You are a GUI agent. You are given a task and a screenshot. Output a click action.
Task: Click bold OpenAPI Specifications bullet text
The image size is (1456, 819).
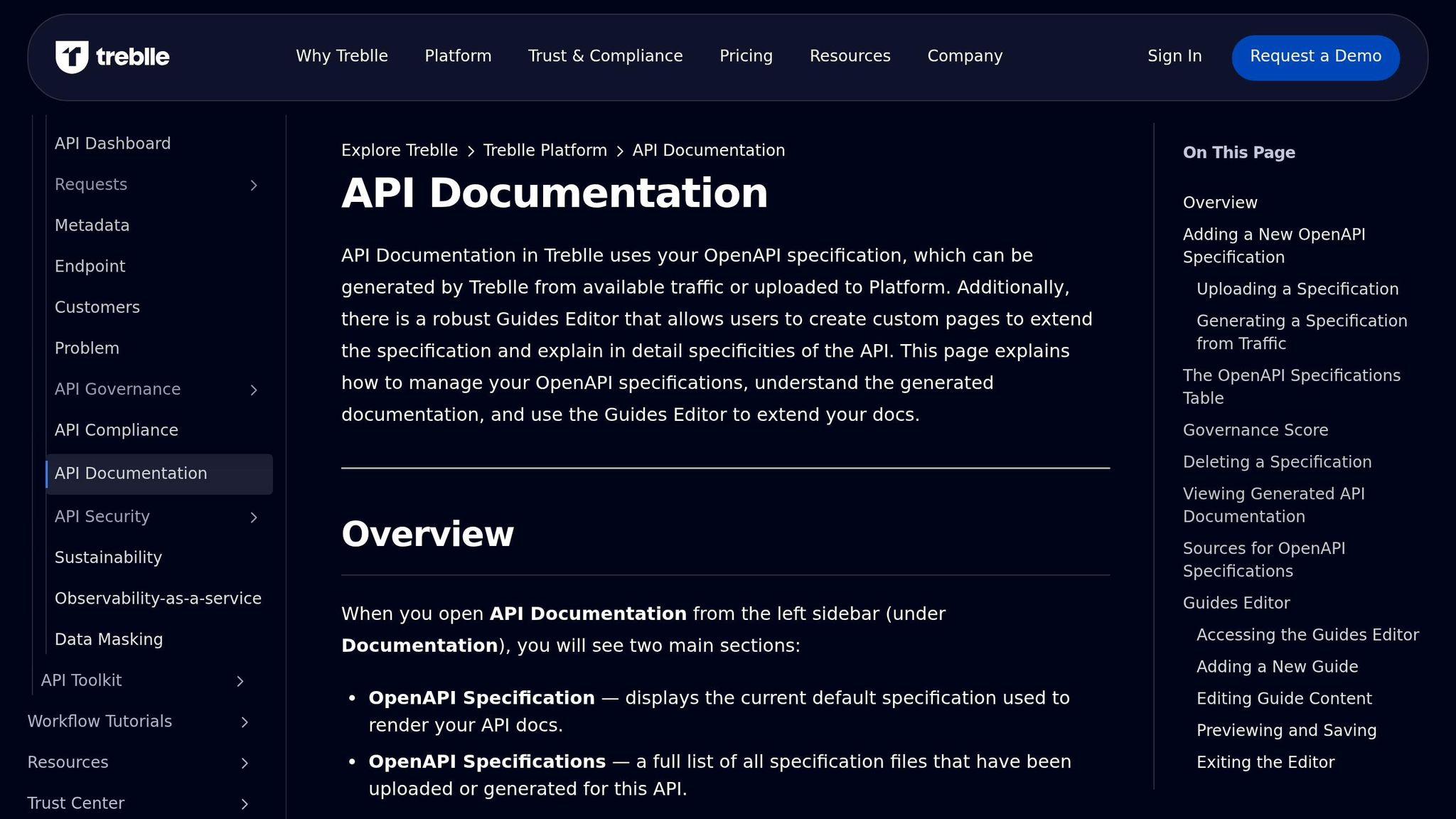(487, 762)
